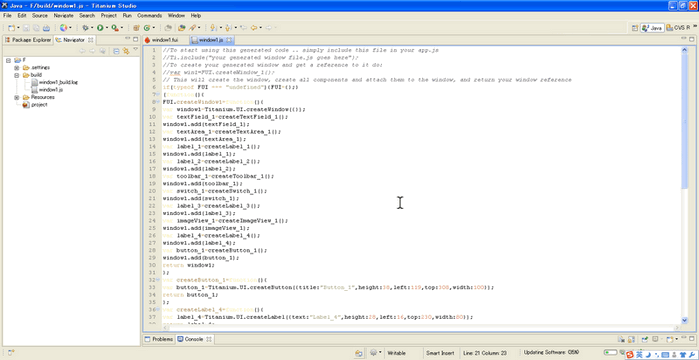Screen dimensions: 699x360
Task: Switch to the Problems tab
Action: 159,339
